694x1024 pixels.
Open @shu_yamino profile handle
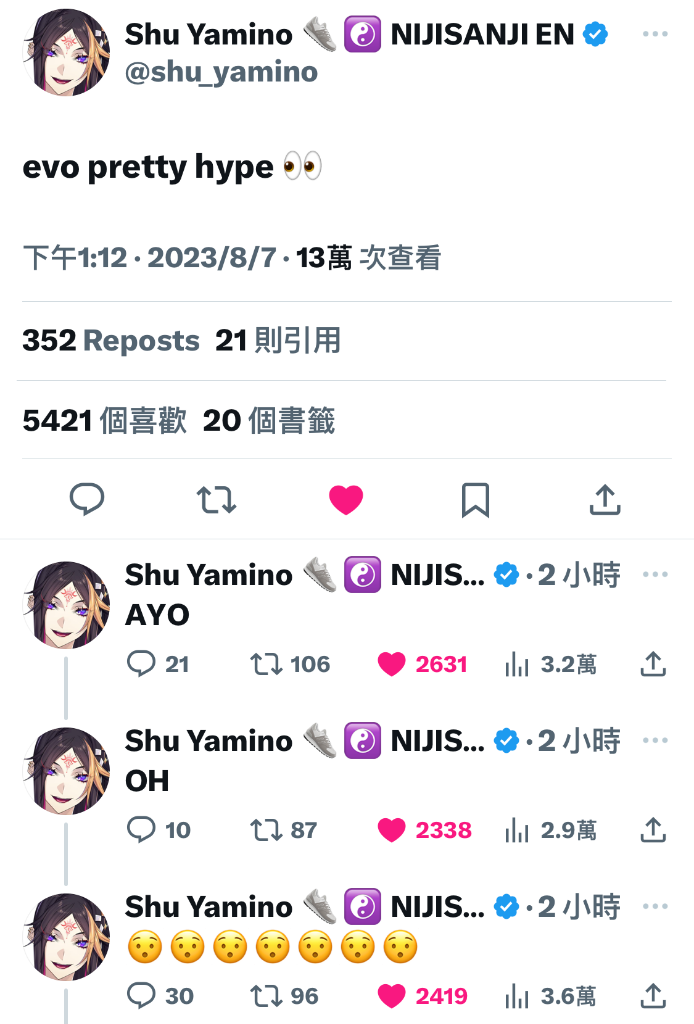pos(221,72)
